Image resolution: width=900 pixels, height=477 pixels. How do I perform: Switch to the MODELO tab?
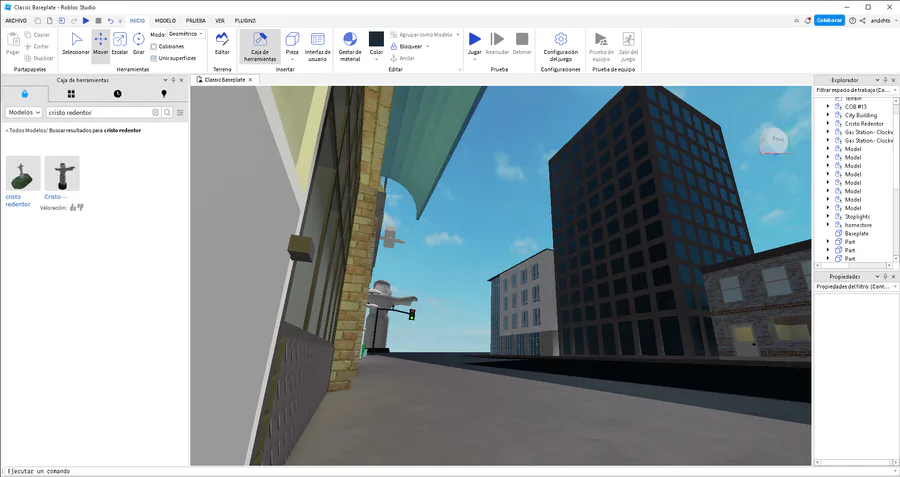click(165, 21)
